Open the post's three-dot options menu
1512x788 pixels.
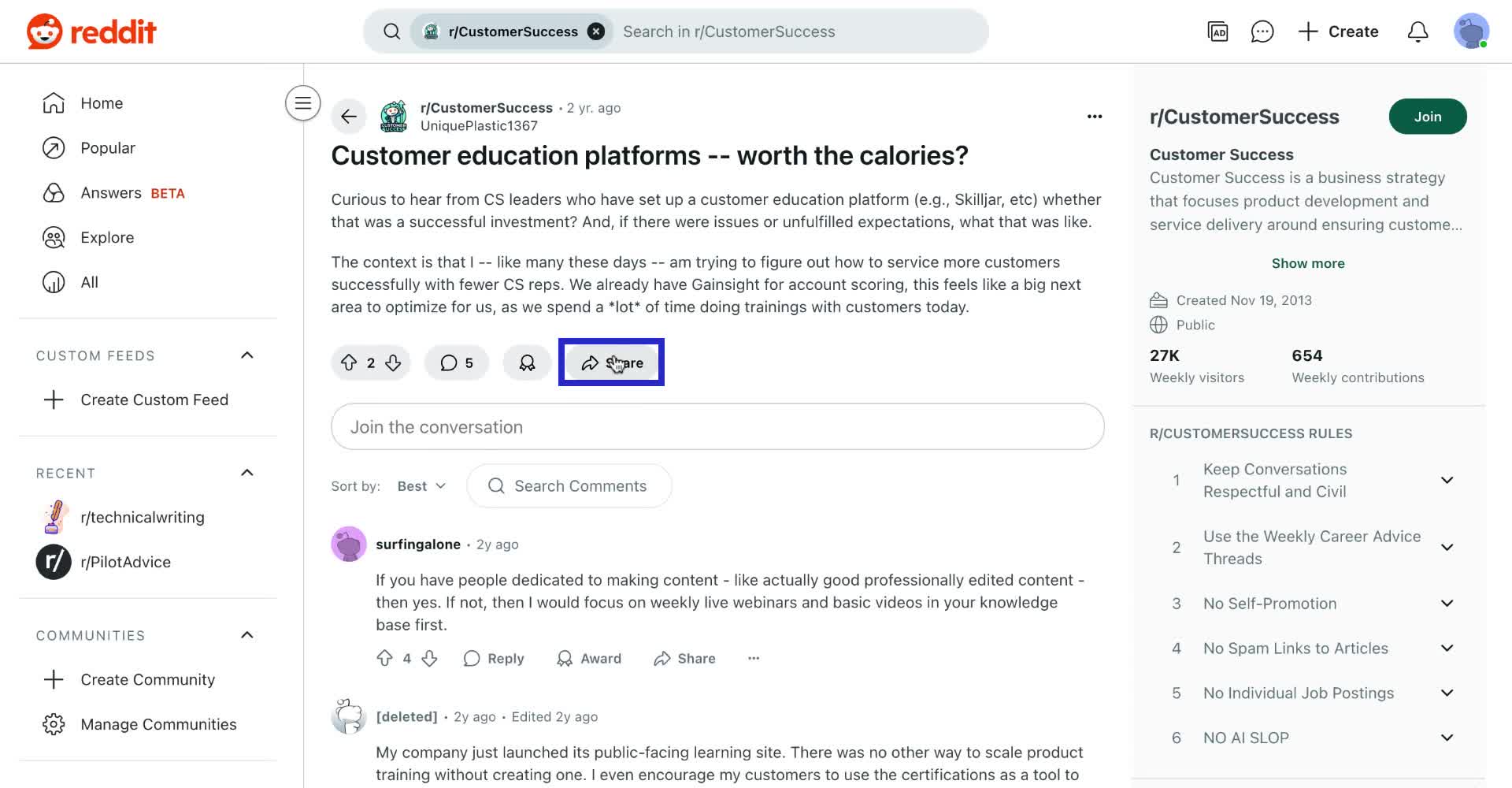point(1094,117)
